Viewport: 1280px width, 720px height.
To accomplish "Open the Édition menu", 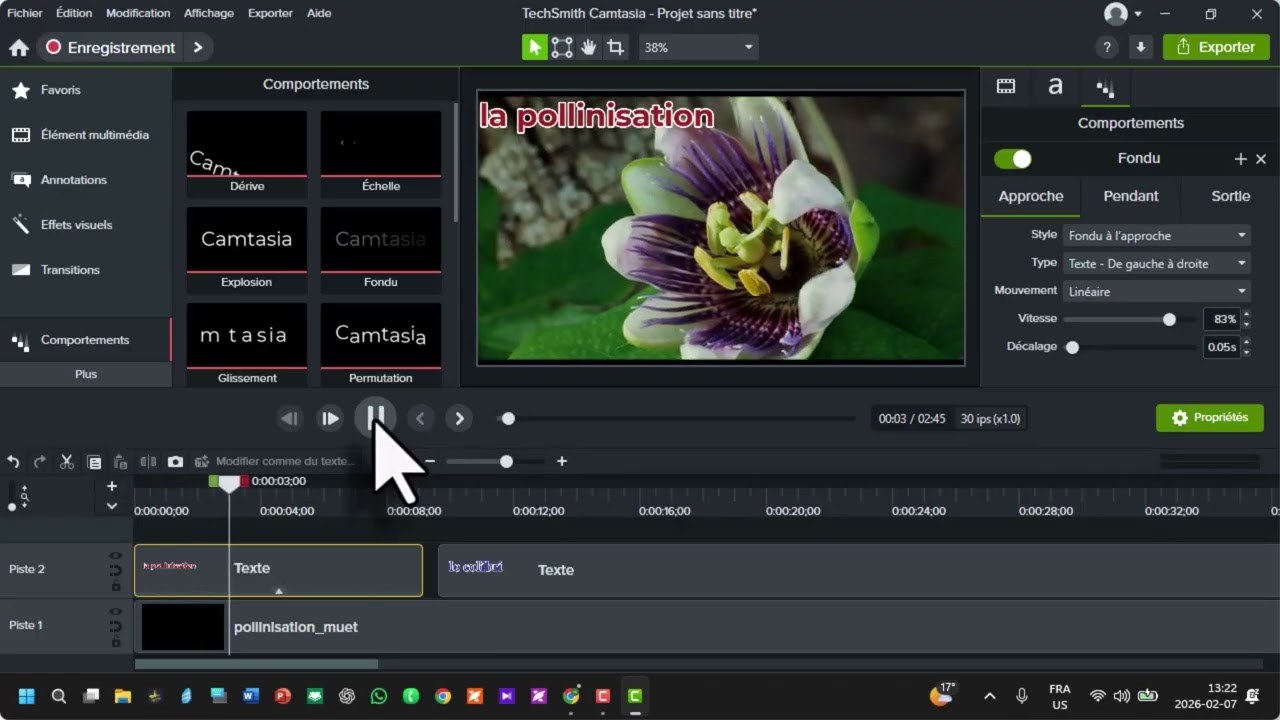I will (74, 13).
